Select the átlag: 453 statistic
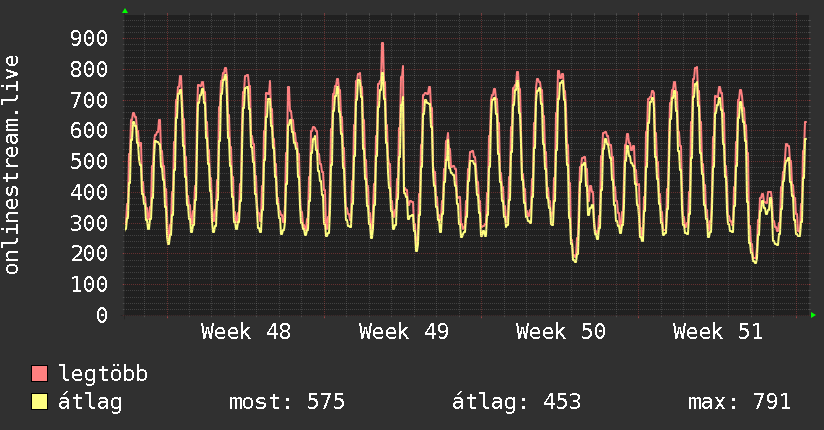Screen dimensions: 824x430 [517, 402]
